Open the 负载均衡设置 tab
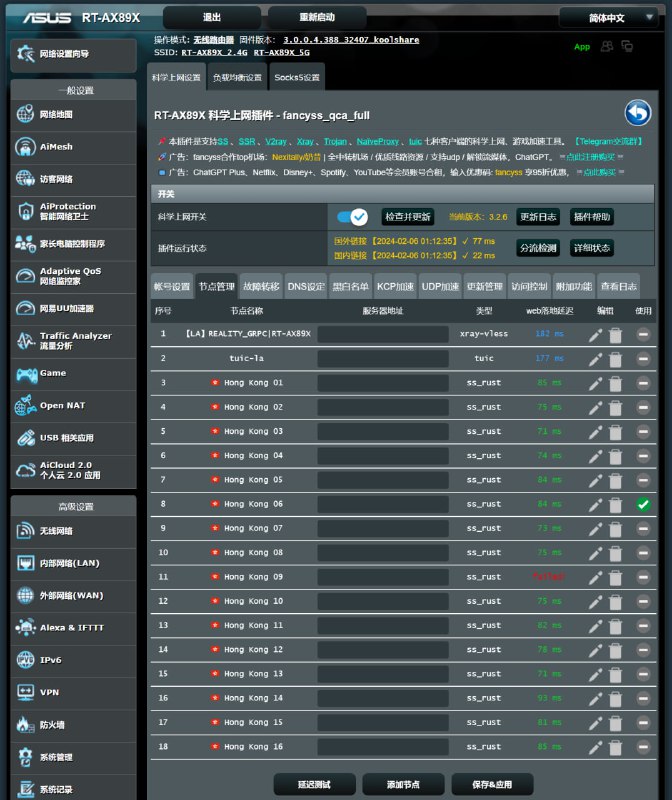Image resolution: width=672 pixels, height=800 pixels. 237,78
